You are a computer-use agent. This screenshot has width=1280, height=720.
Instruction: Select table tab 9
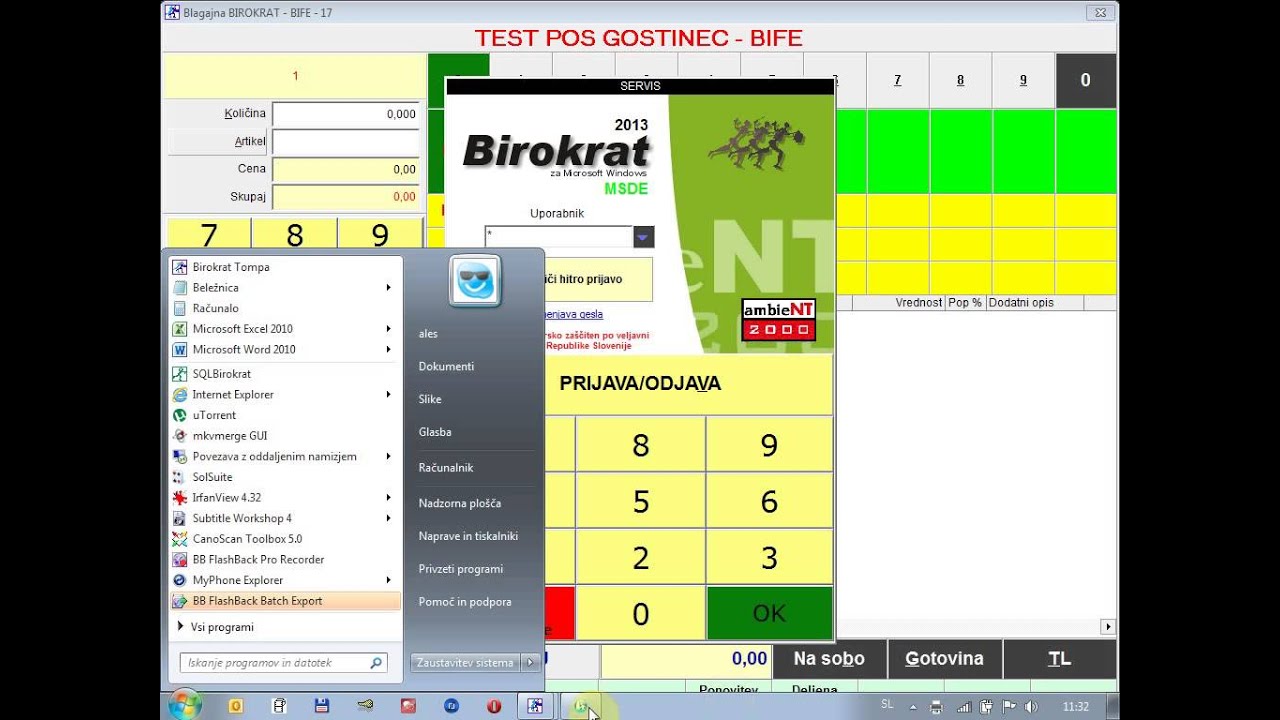[x=1023, y=80]
